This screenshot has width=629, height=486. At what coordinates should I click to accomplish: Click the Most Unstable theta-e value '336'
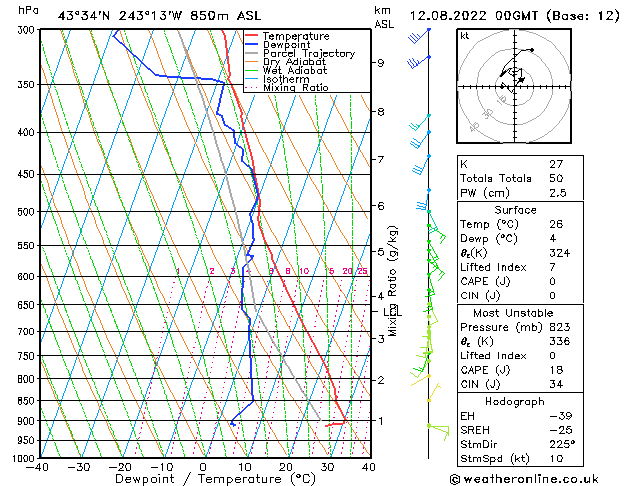(560, 341)
